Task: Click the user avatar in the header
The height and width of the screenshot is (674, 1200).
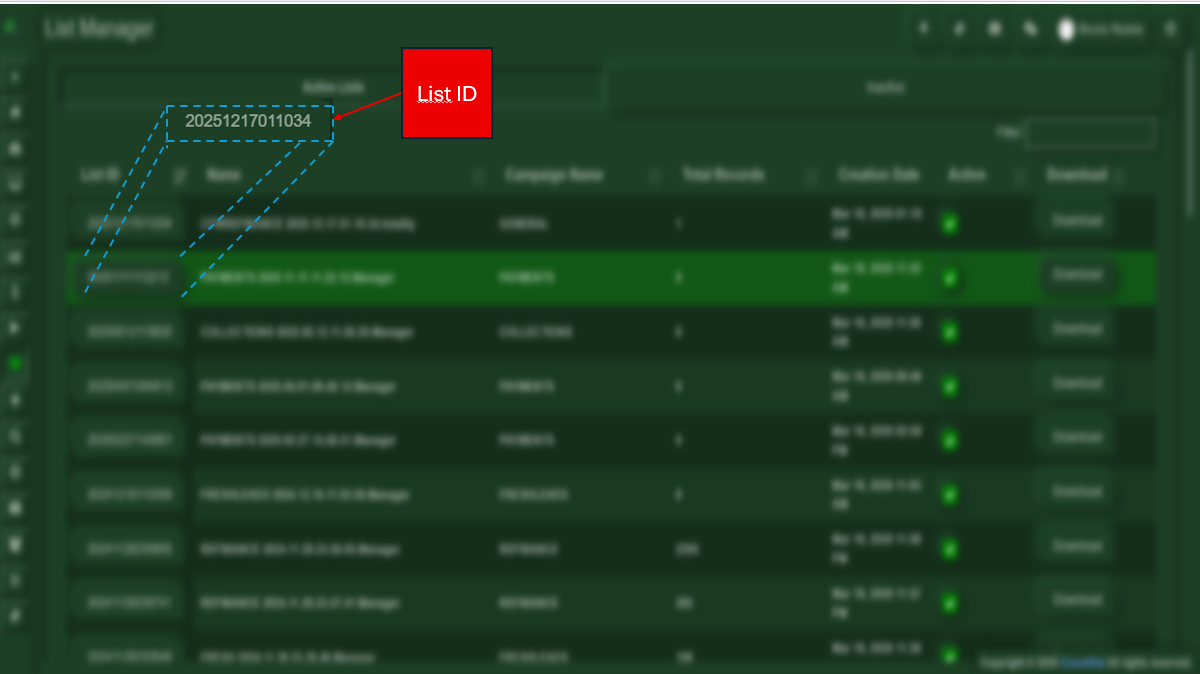Action: point(1066,30)
